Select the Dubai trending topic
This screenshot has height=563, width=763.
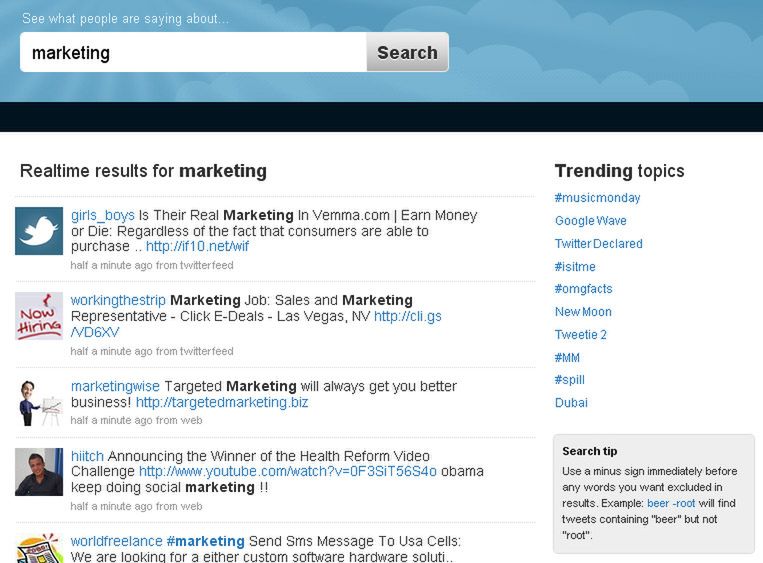571,403
